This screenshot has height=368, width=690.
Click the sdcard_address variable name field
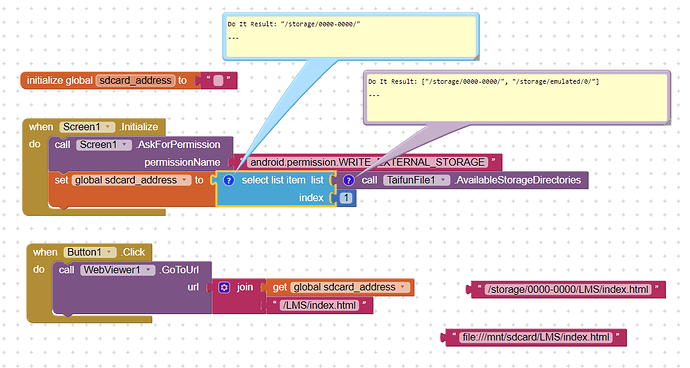(136, 81)
